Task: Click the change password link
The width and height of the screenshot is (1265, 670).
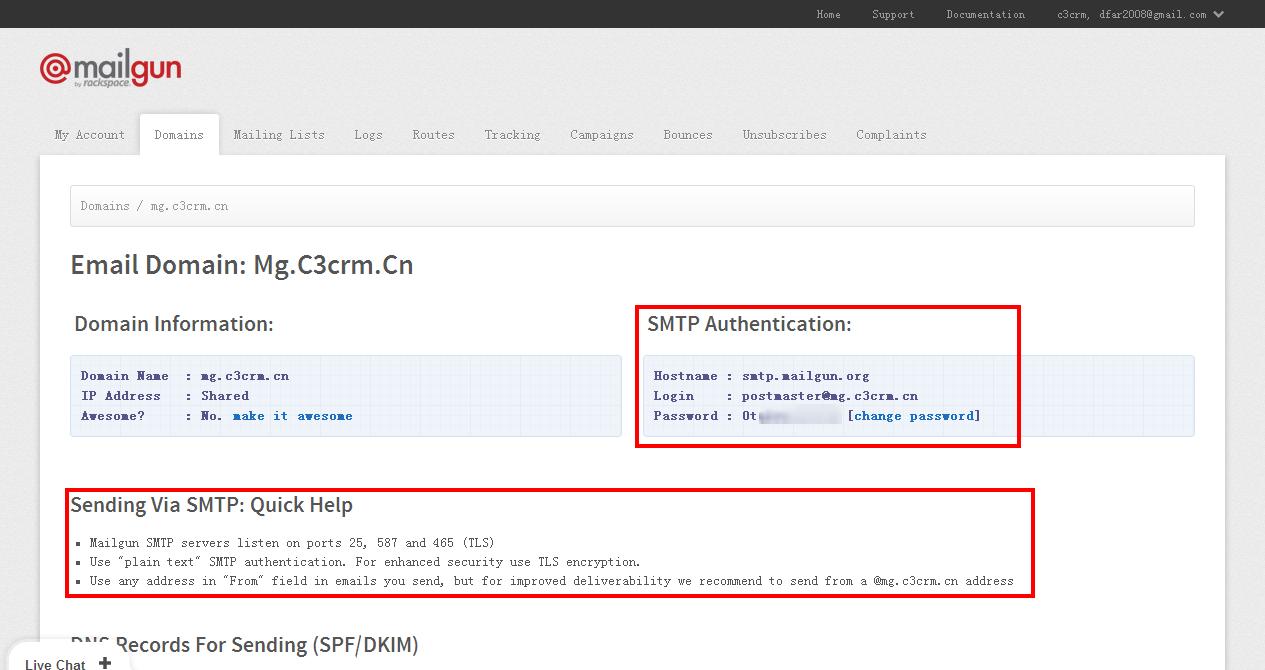Action: tap(914, 416)
